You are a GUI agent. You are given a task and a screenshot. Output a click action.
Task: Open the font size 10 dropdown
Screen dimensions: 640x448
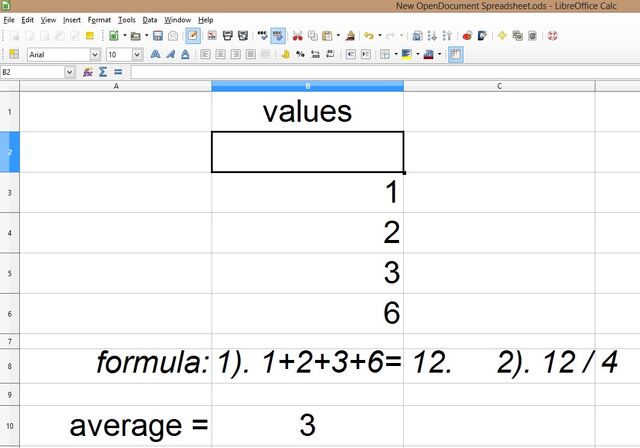(x=137, y=55)
